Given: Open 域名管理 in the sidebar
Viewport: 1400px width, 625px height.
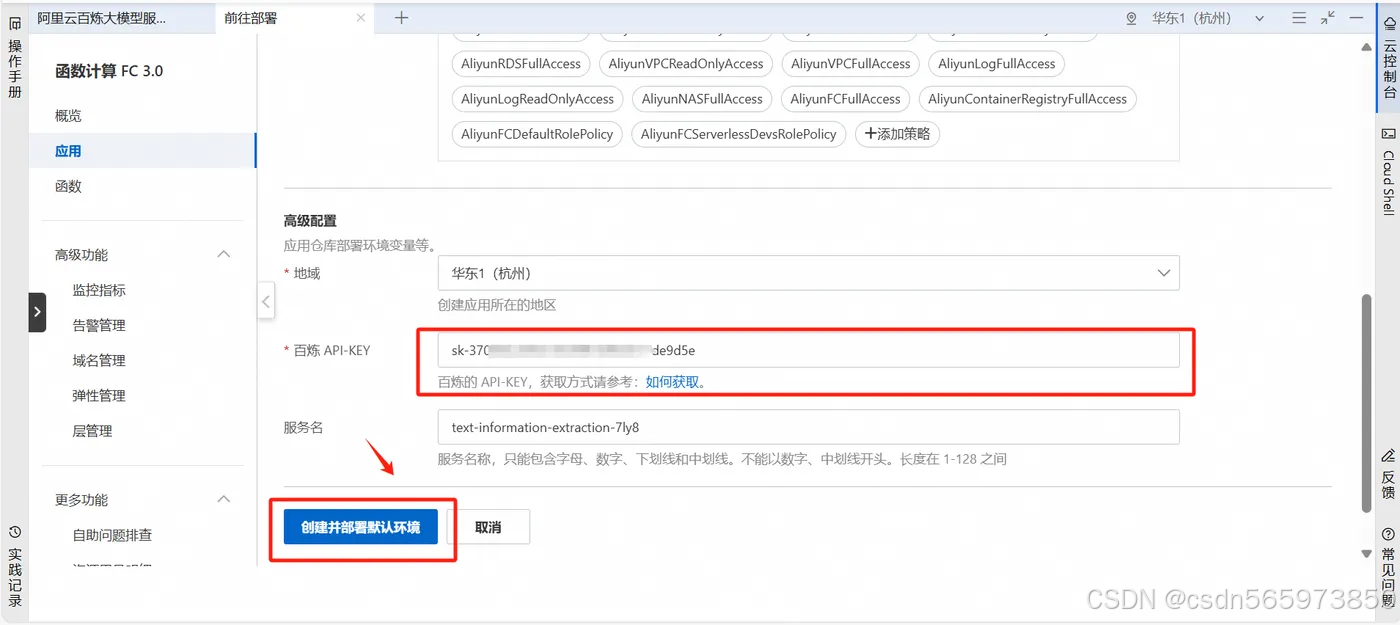Looking at the screenshot, I should click(x=99, y=360).
